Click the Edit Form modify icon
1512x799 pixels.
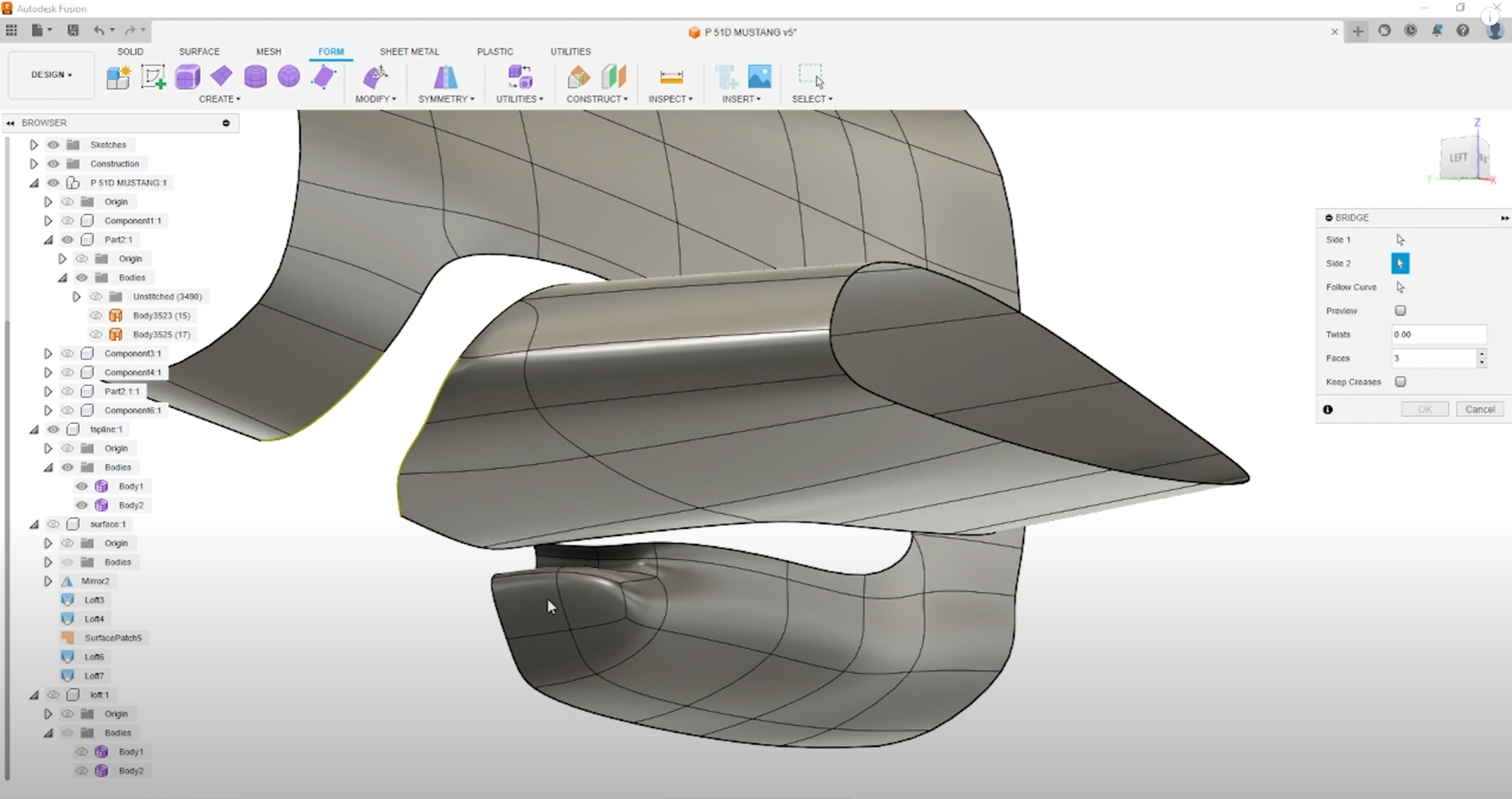tap(375, 76)
